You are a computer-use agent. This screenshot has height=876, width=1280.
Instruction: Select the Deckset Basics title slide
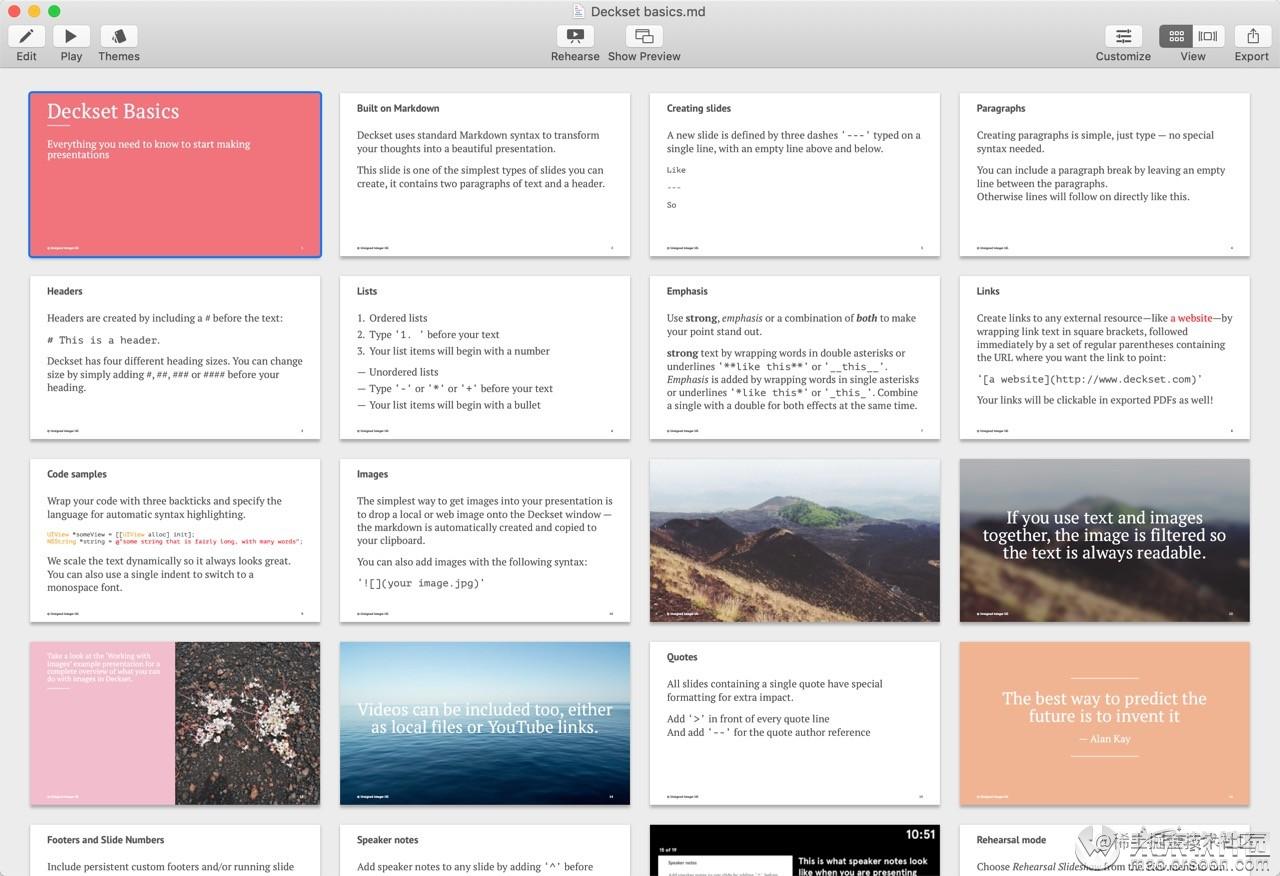point(175,175)
